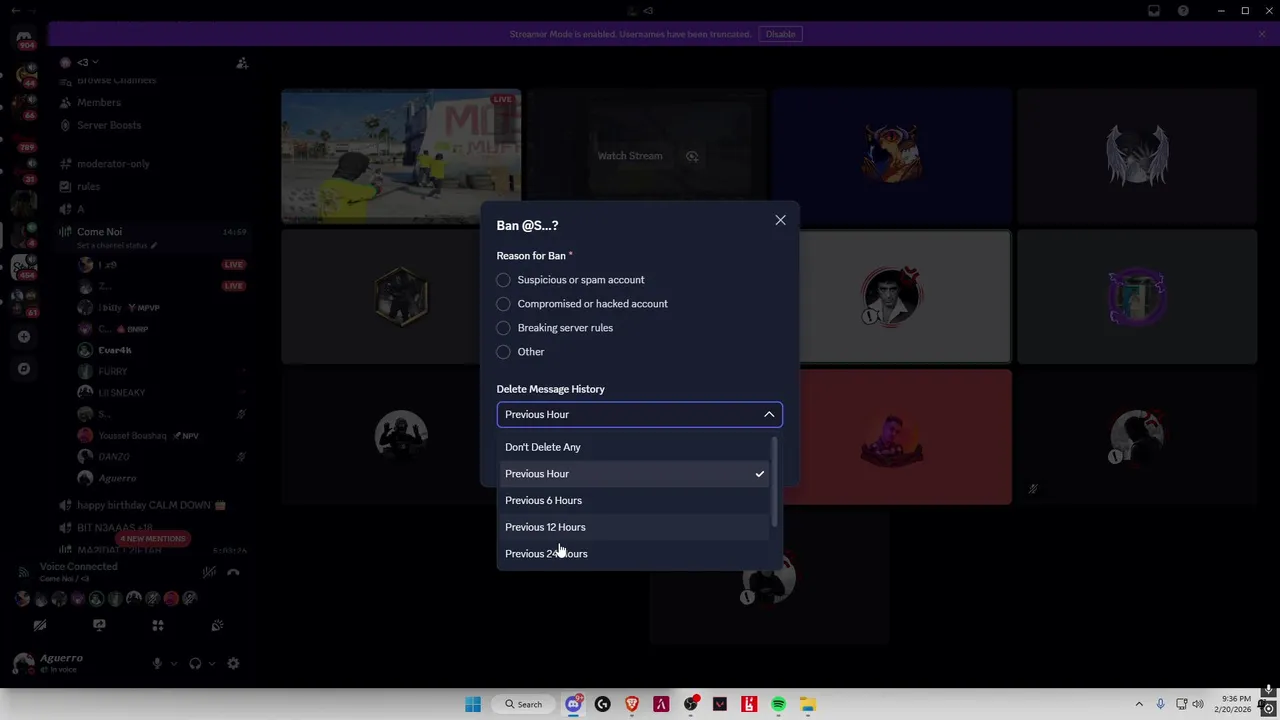Open BIT N3AAAS +18 voice channel

(x=114, y=528)
